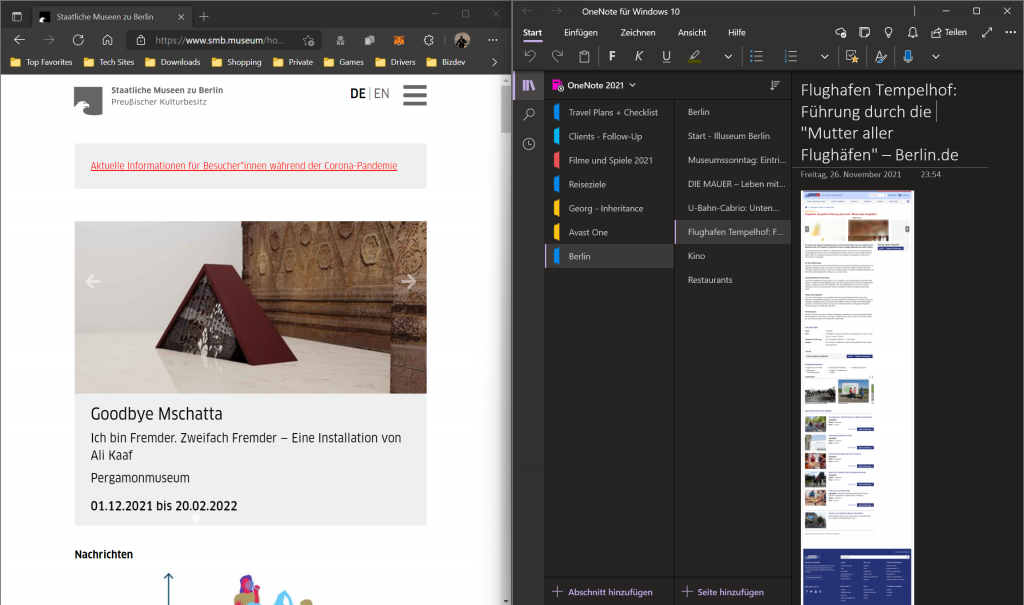The height and width of the screenshot is (605, 1024).
Task: Click Abschnitt hinzufügen button
Action: (x=602, y=592)
